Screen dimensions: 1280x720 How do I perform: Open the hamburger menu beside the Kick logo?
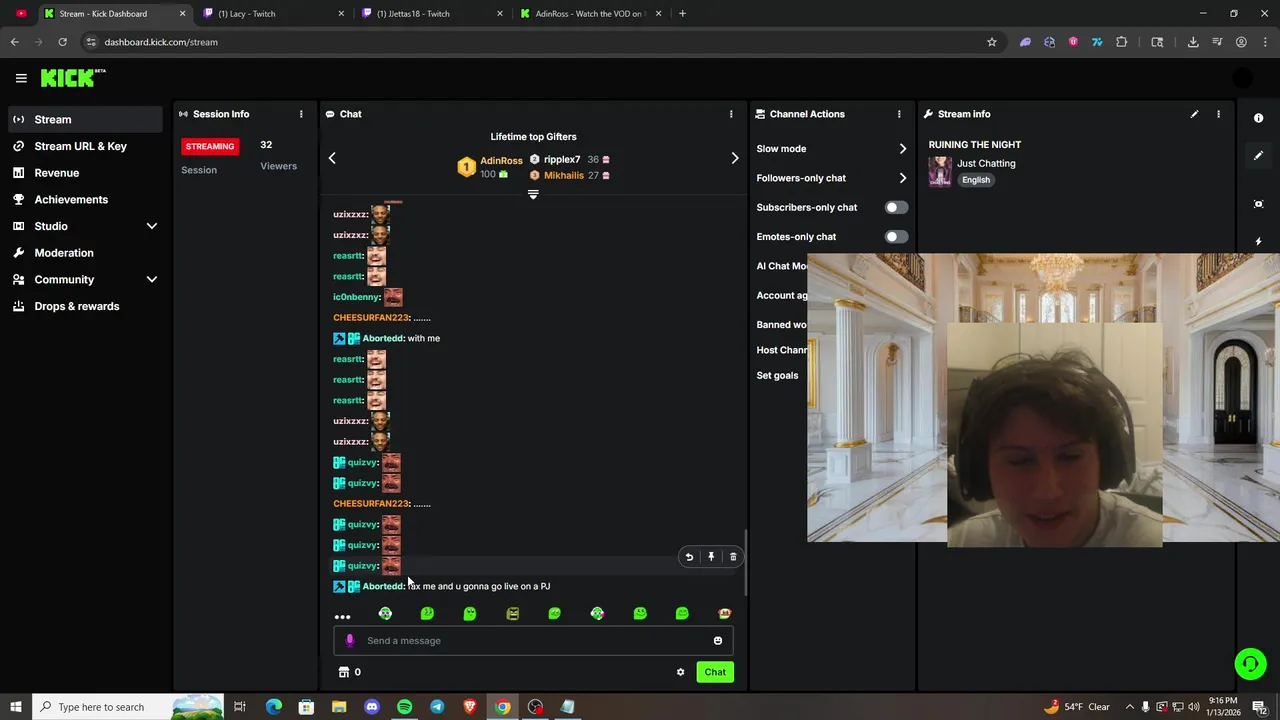[21, 78]
